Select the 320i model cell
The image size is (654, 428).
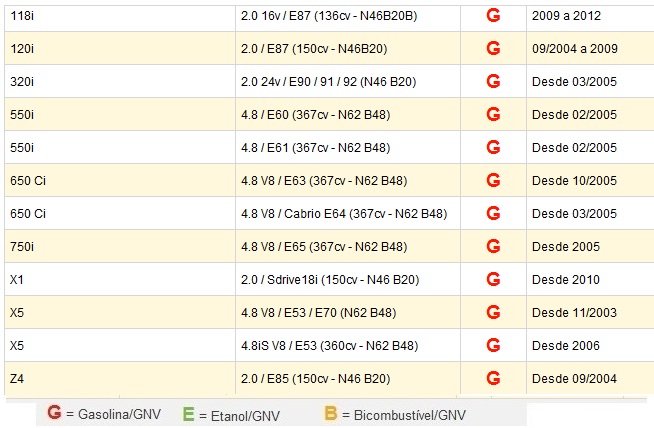(120, 81)
